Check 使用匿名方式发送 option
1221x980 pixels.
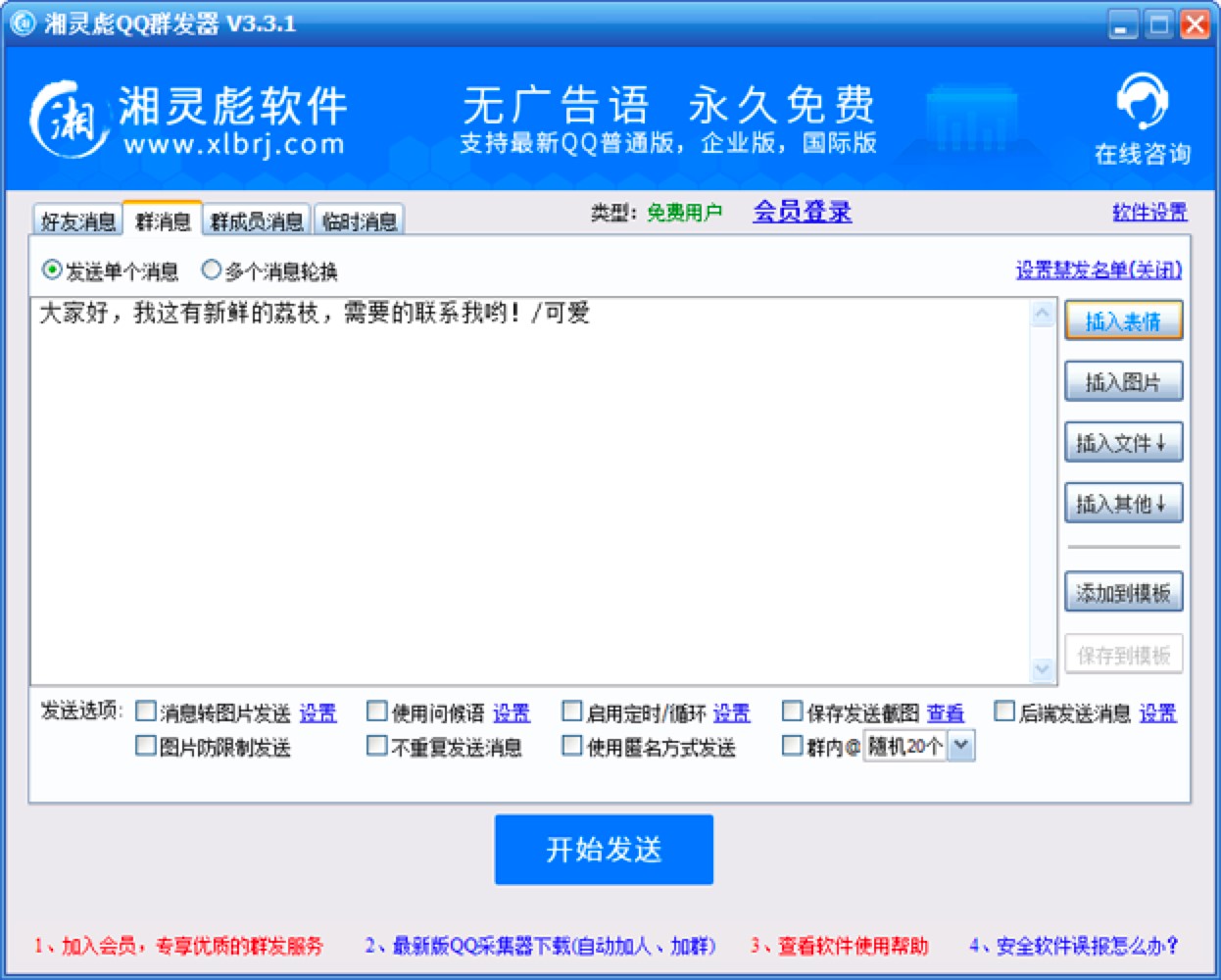click(572, 746)
